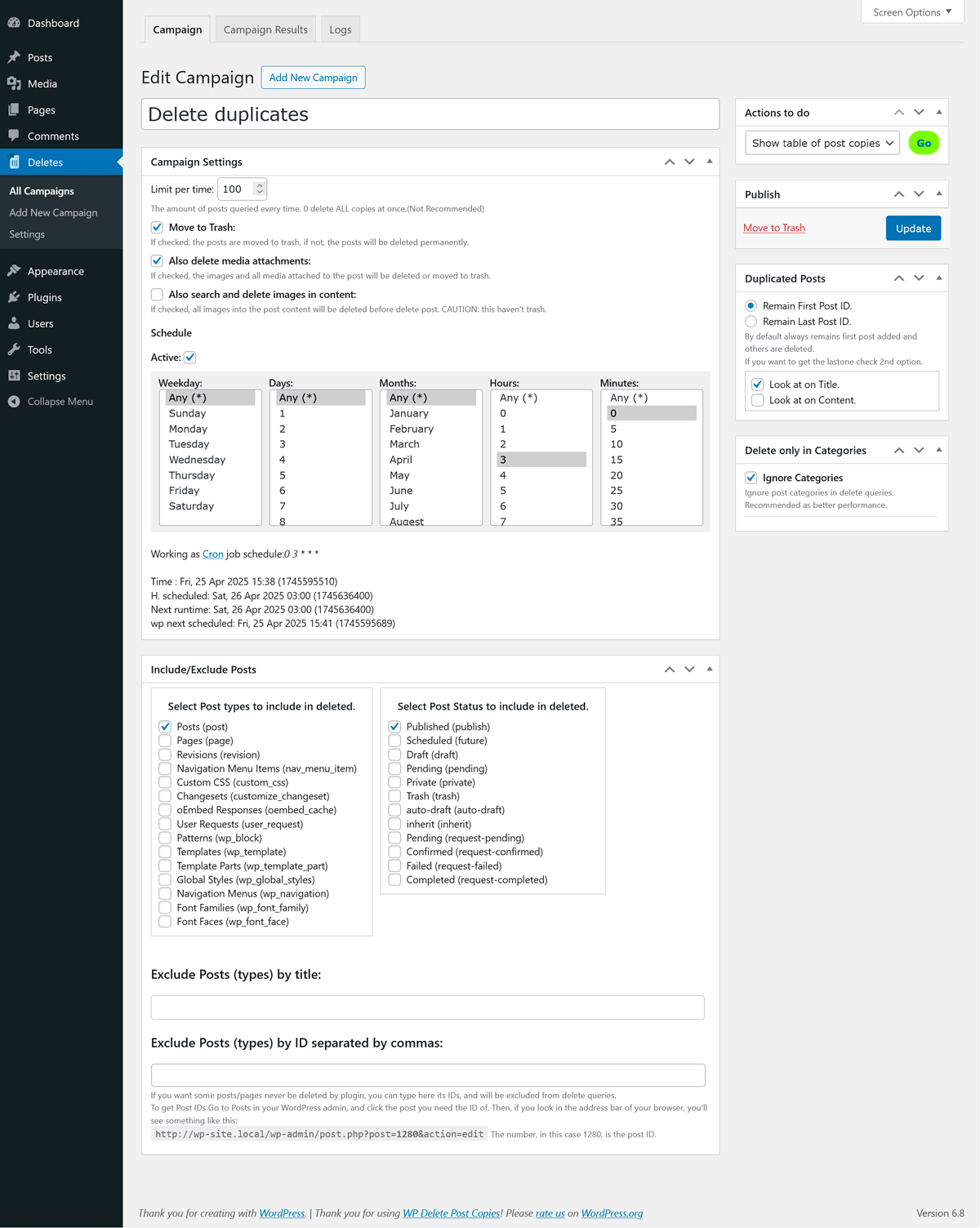980x1228 pixels.
Task: Click the Collapse Menu arrow icon
Action: [x=14, y=402]
